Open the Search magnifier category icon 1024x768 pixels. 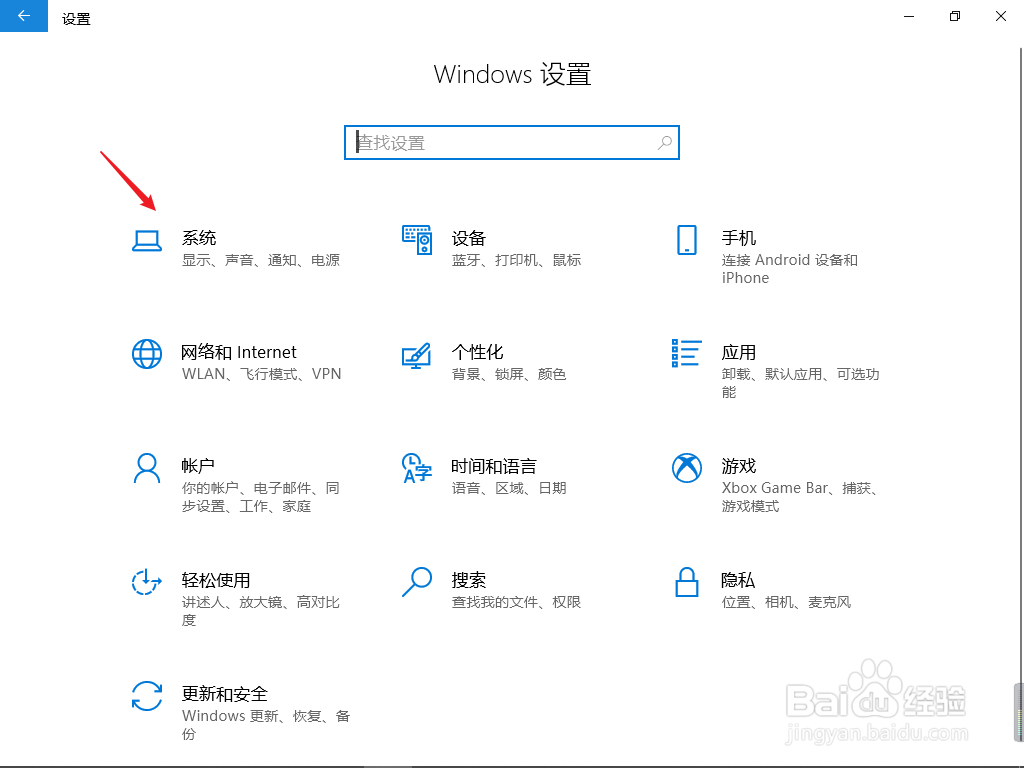pyautogui.click(x=417, y=582)
